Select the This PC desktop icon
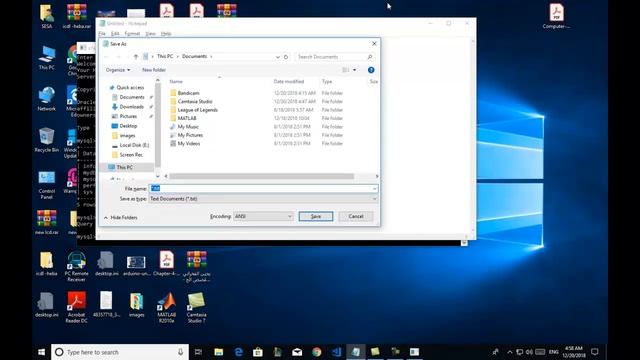This screenshot has height=360, width=640. pos(47,58)
